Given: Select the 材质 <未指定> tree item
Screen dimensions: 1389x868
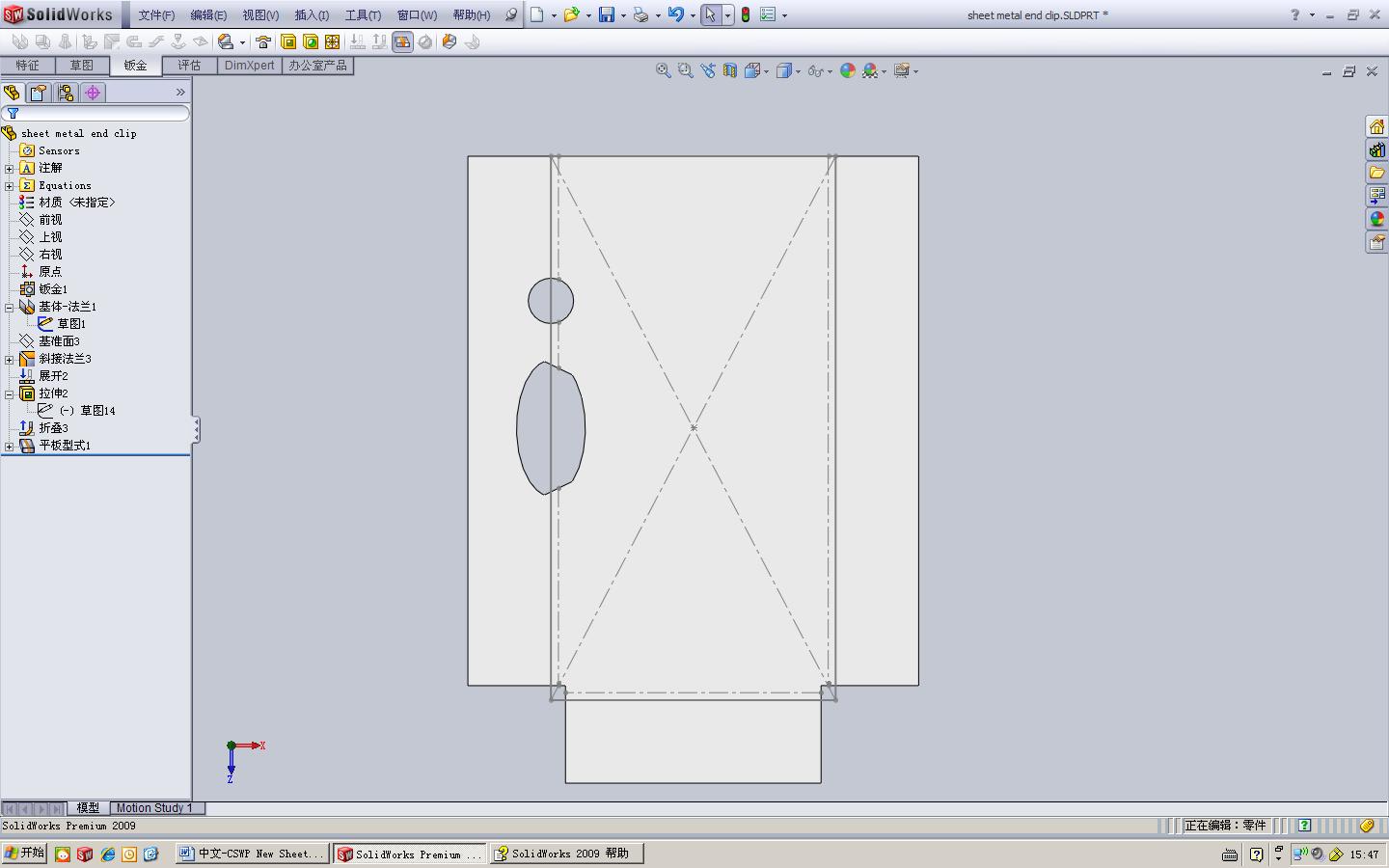Looking at the screenshot, I should (76, 203).
